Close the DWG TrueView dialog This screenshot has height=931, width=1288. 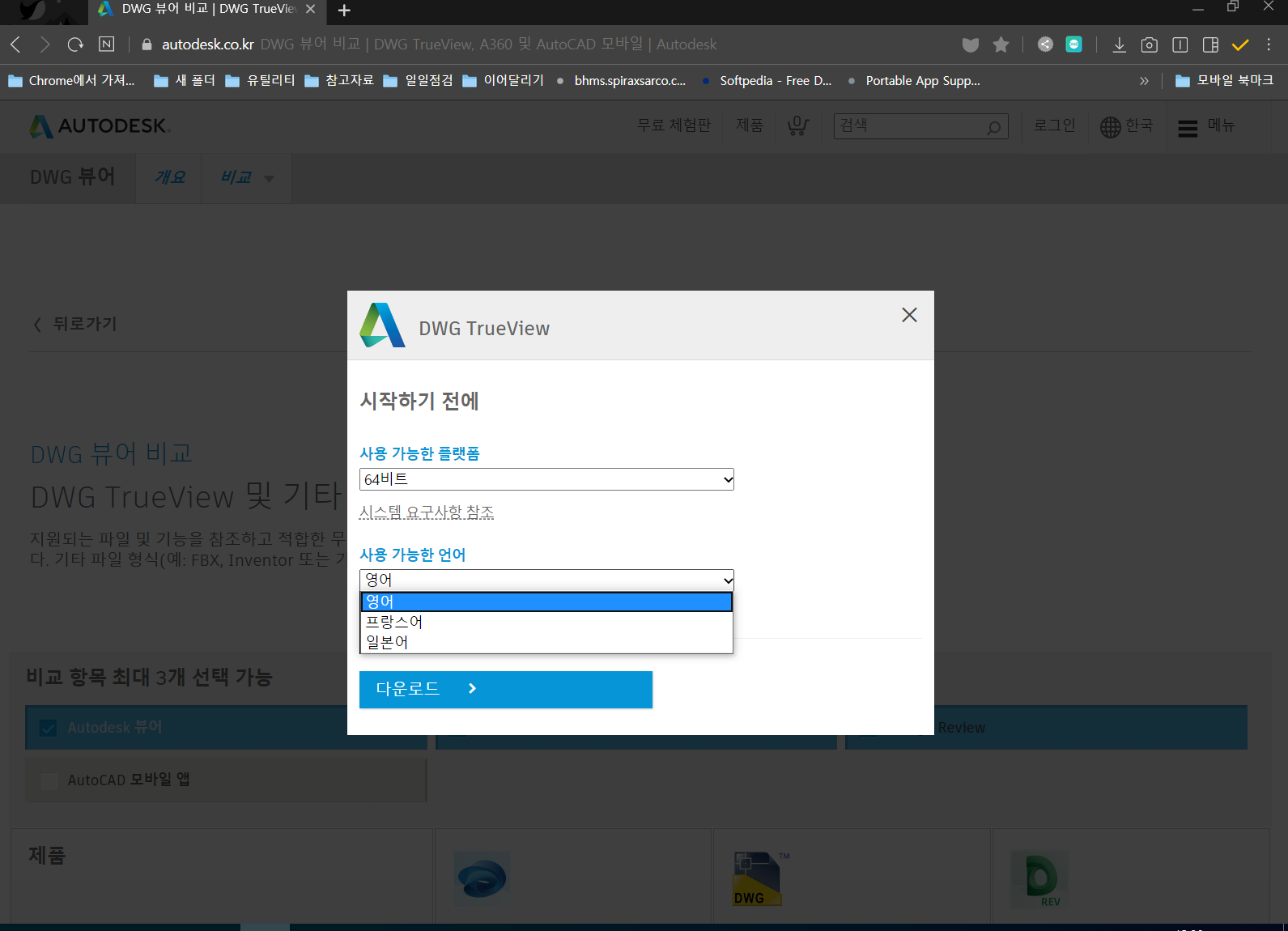909,315
